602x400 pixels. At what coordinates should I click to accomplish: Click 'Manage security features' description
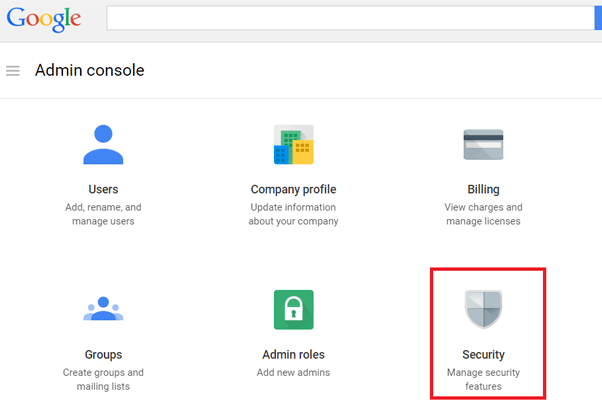[x=483, y=379]
